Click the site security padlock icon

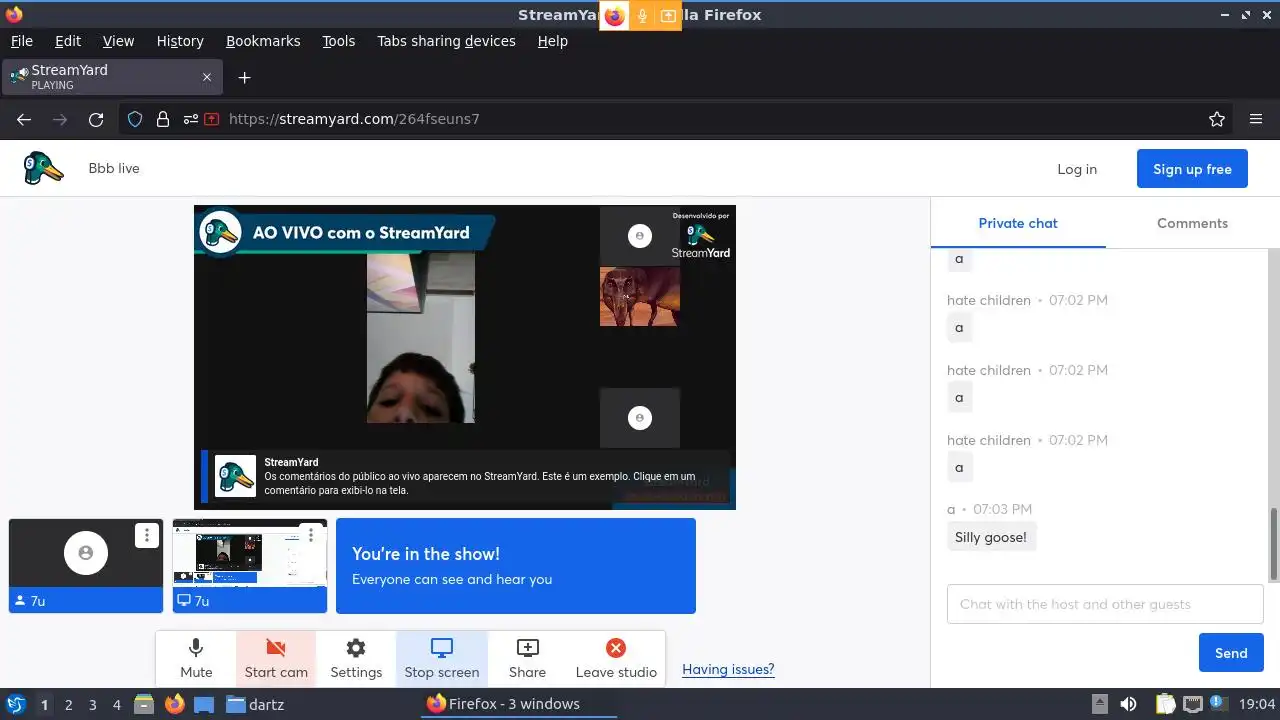pos(163,119)
